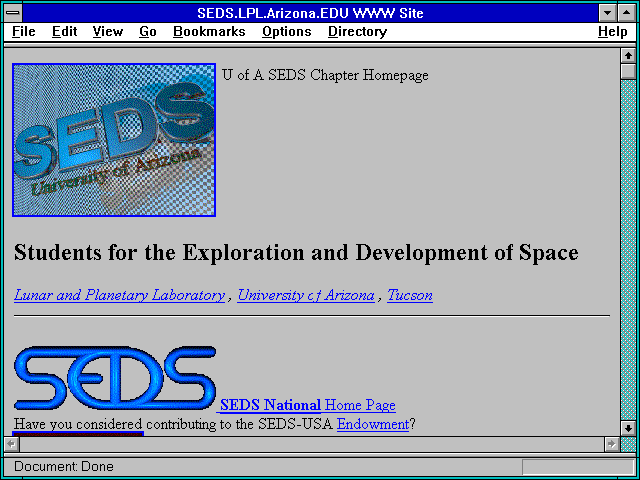Open the Edit menu
The width and height of the screenshot is (640, 480).
[x=64, y=31]
